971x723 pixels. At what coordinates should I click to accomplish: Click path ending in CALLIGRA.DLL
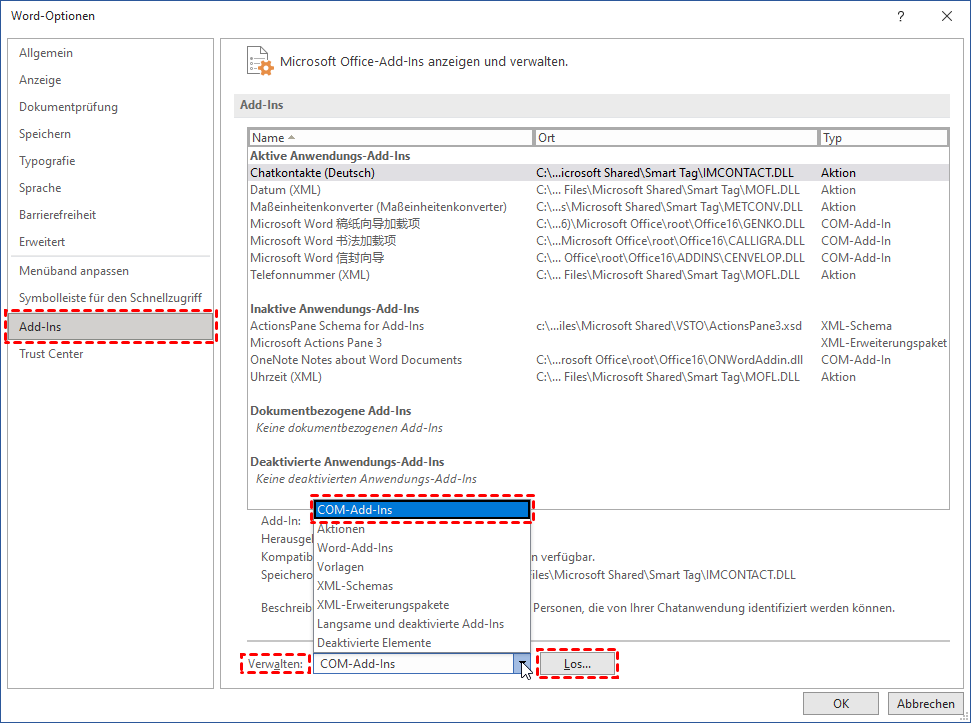click(x=670, y=241)
